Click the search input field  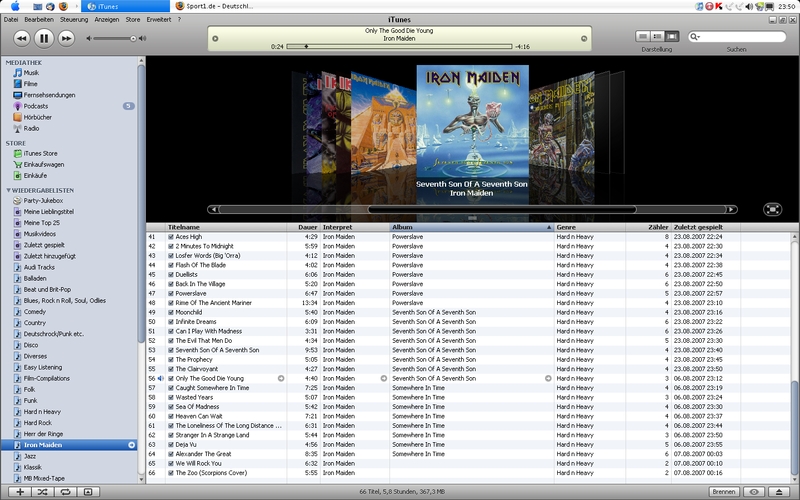click(743, 37)
